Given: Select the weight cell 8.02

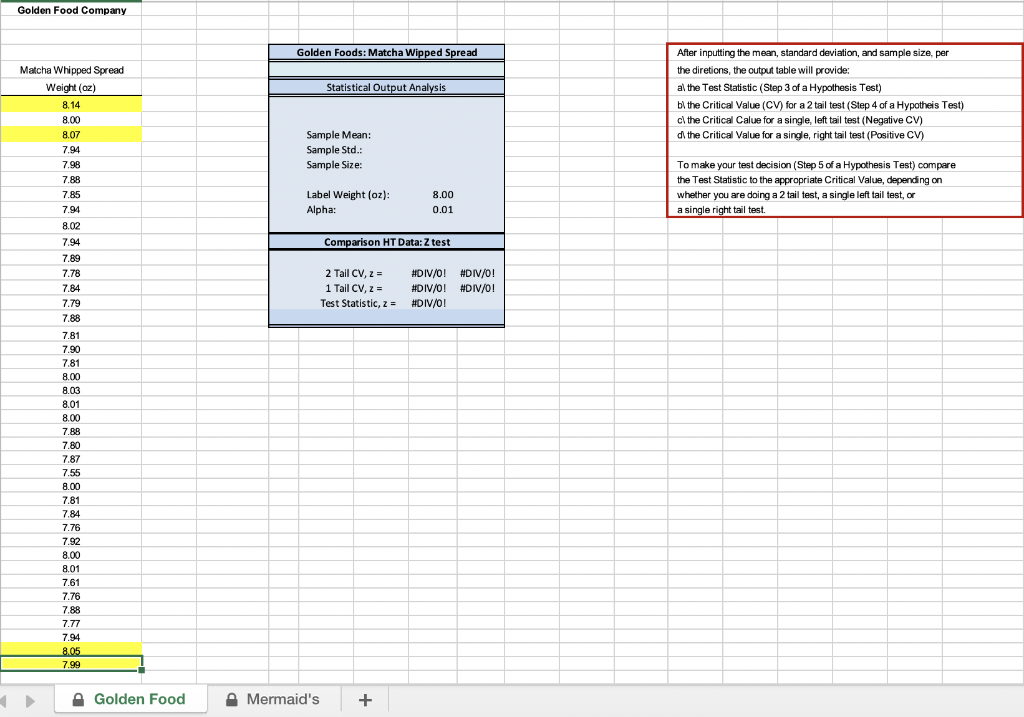Looking at the screenshot, I should point(71,226).
